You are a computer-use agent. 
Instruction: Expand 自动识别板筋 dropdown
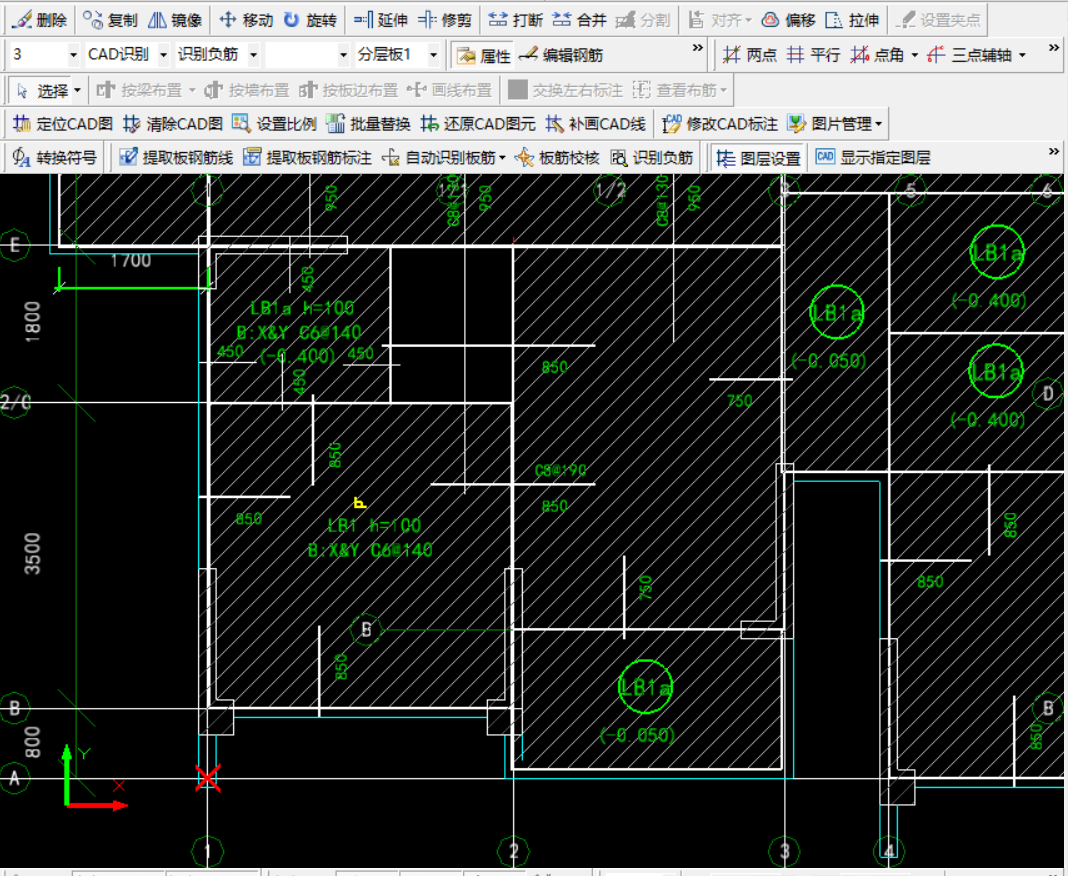502,157
